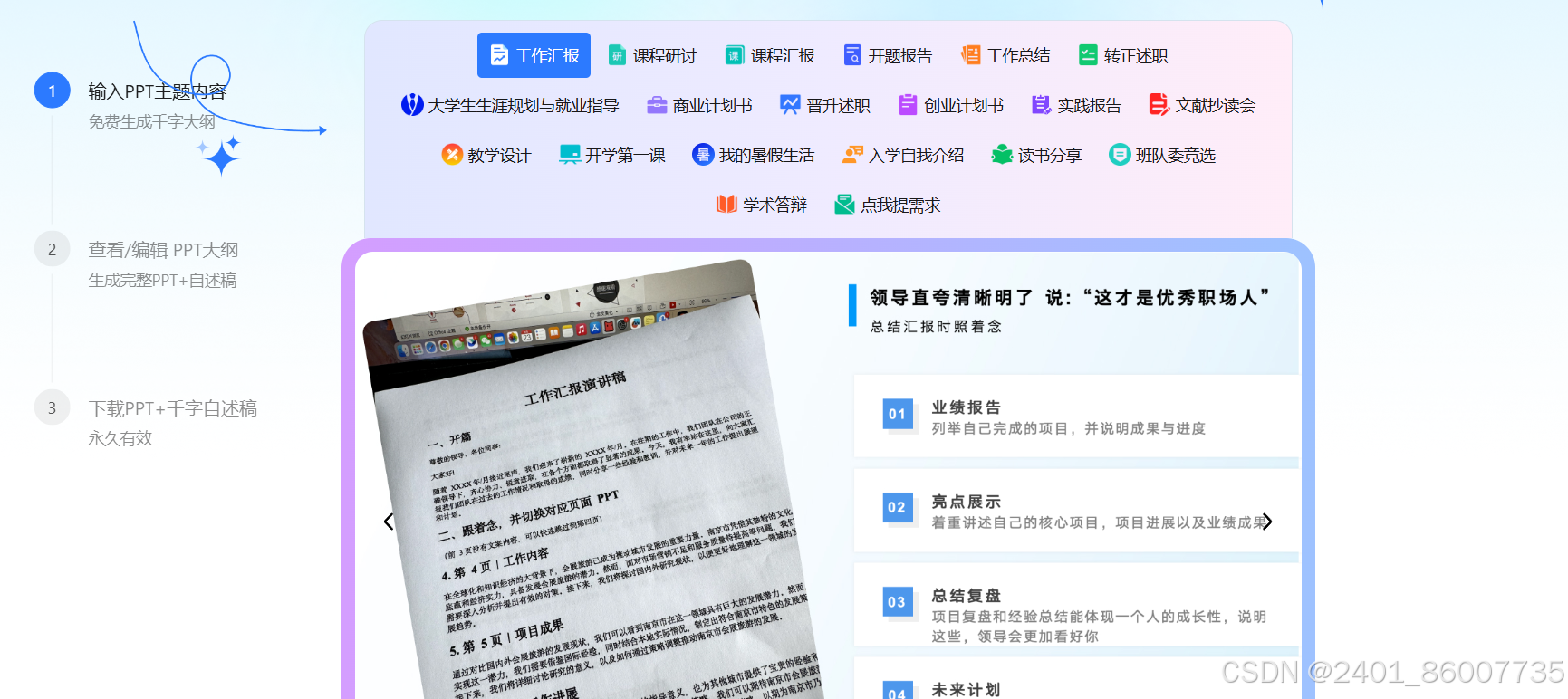Click the 02 亮点展示 card
The image size is (1568, 699).
(x=1076, y=511)
